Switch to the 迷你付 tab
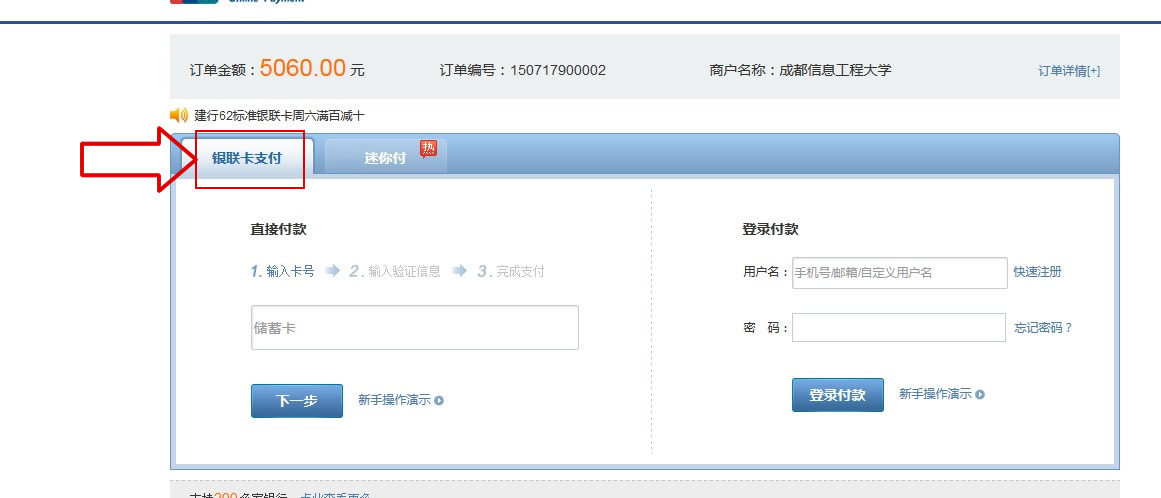1161x498 pixels. coord(385,158)
